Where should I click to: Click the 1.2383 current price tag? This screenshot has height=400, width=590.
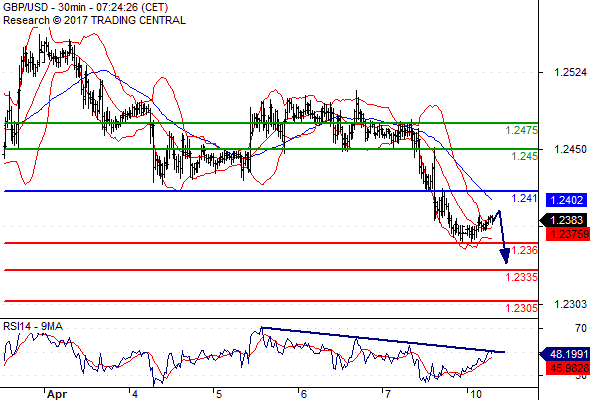coord(563,220)
